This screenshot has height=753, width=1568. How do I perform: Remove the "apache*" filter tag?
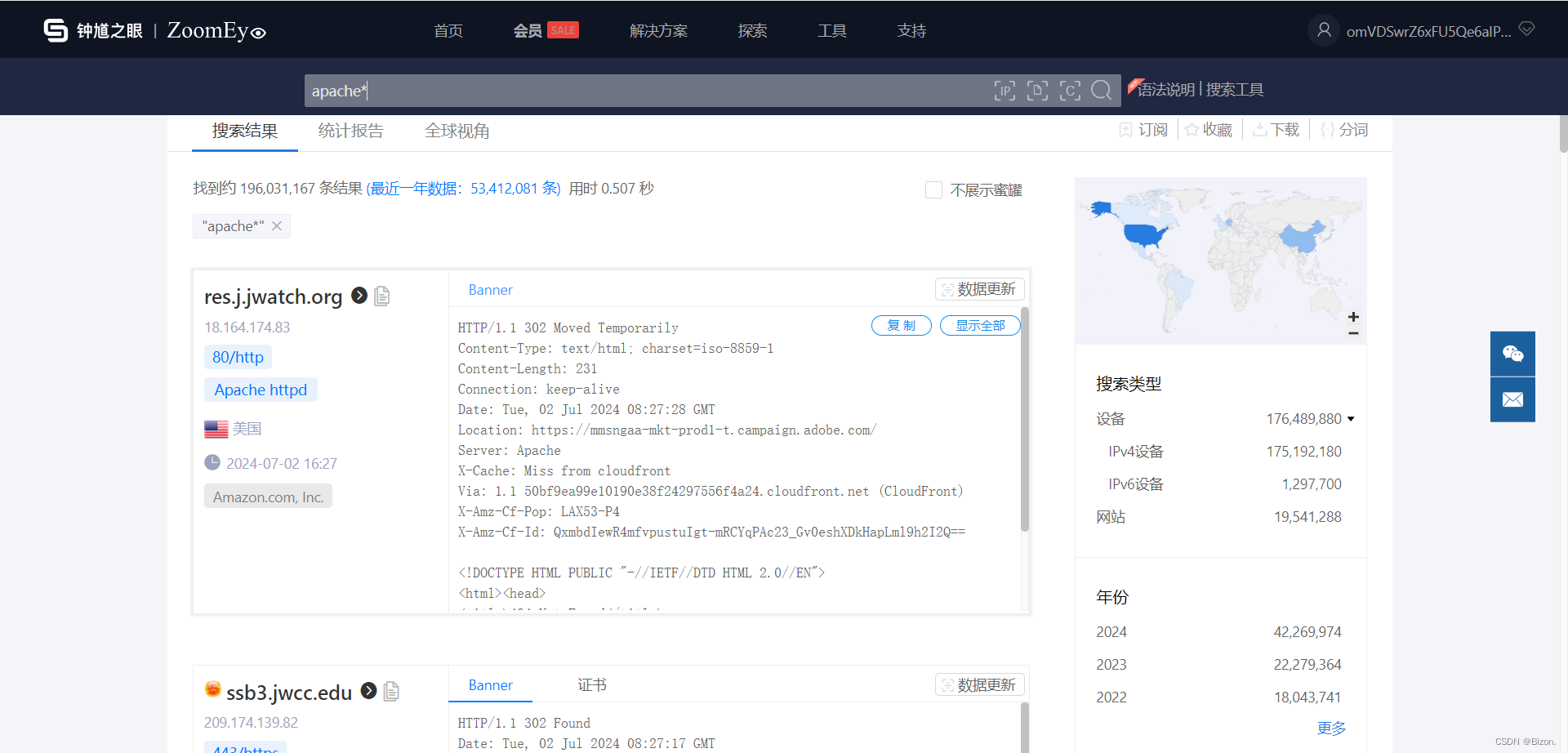point(277,226)
